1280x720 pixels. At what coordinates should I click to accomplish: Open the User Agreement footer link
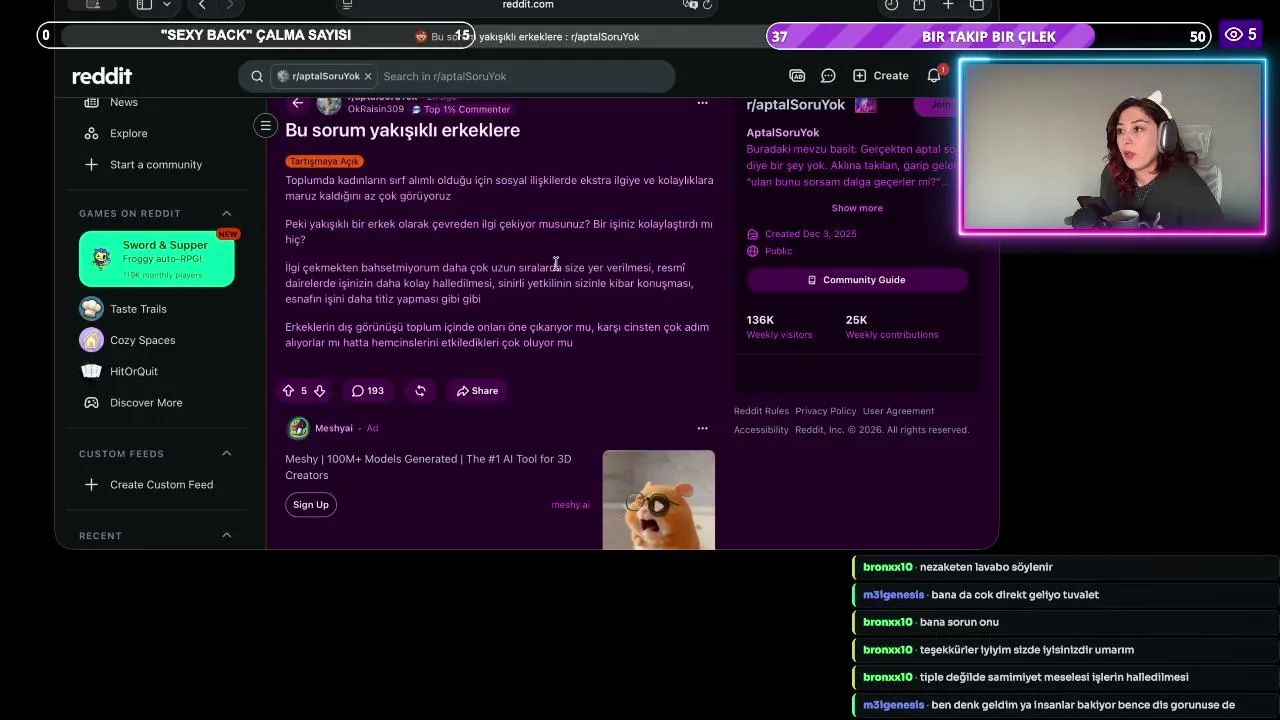pyautogui.click(x=898, y=411)
